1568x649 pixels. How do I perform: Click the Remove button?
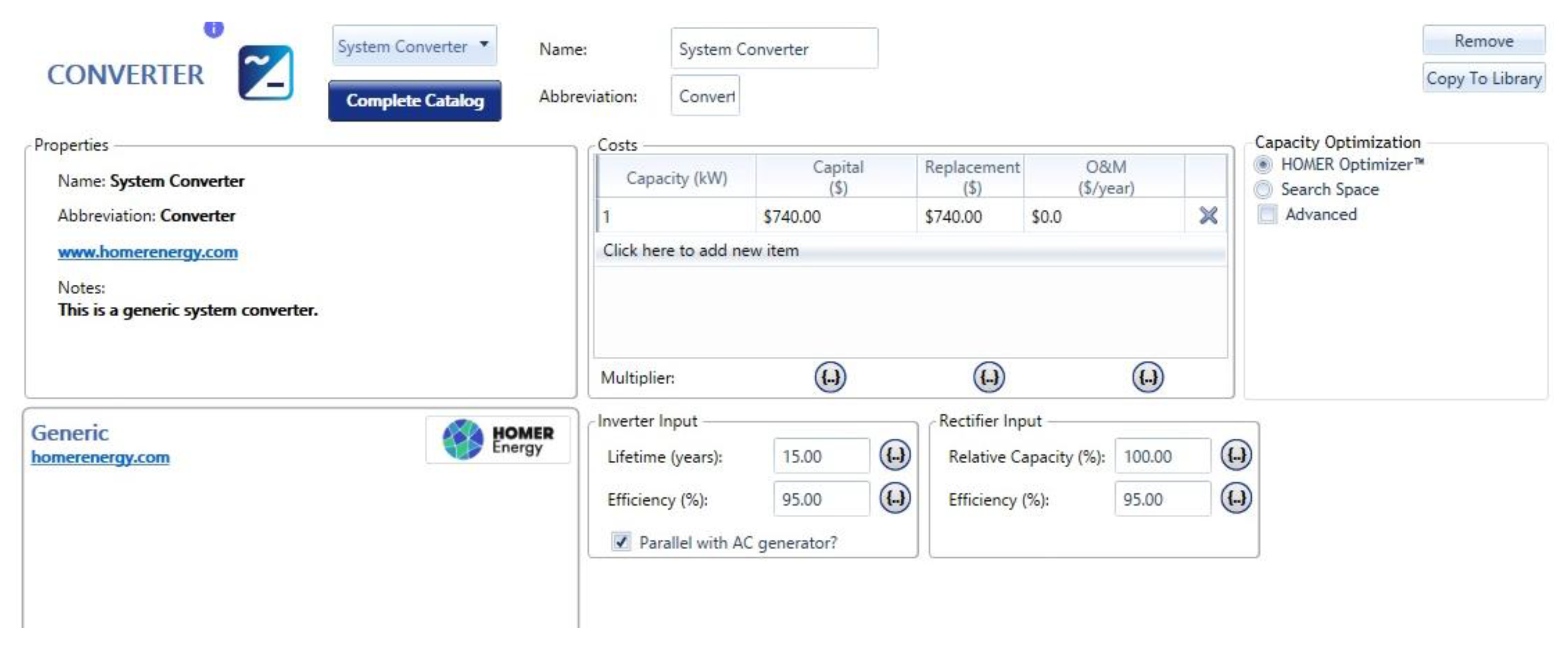[x=1483, y=41]
